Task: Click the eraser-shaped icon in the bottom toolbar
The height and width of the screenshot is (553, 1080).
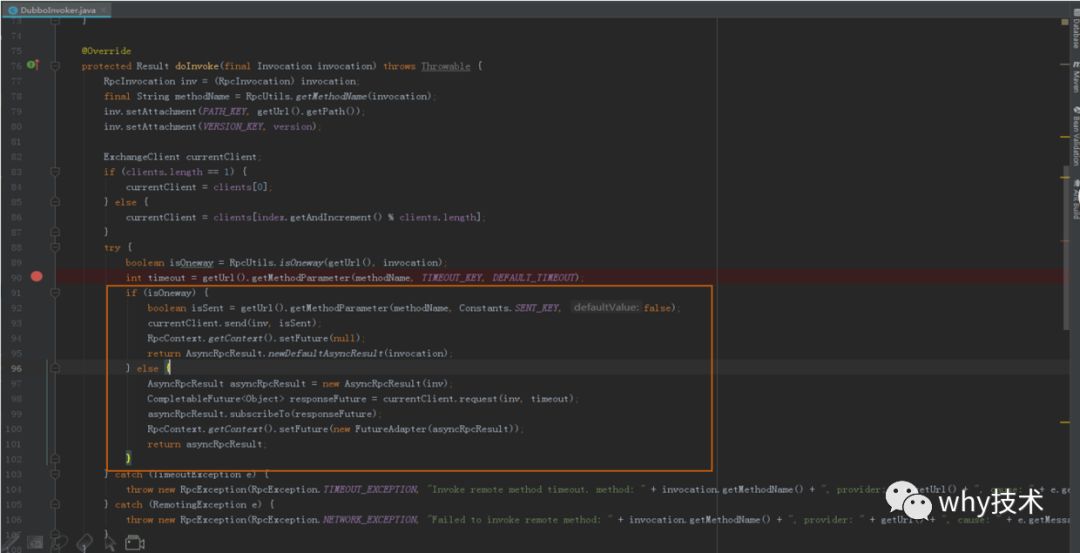Action: (84, 542)
